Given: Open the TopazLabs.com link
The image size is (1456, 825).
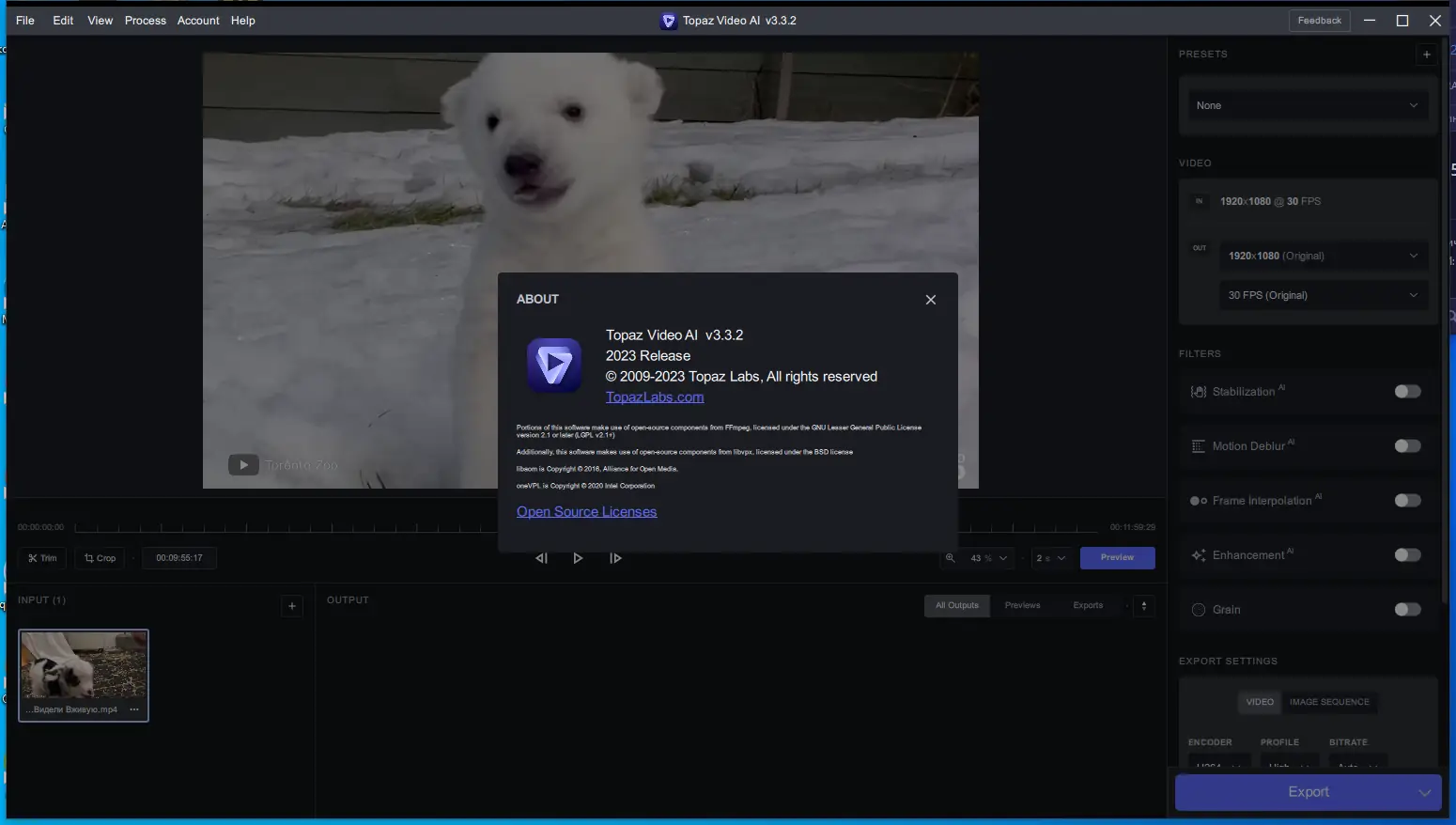Looking at the screenshot, I should click(x=655, y=397).
